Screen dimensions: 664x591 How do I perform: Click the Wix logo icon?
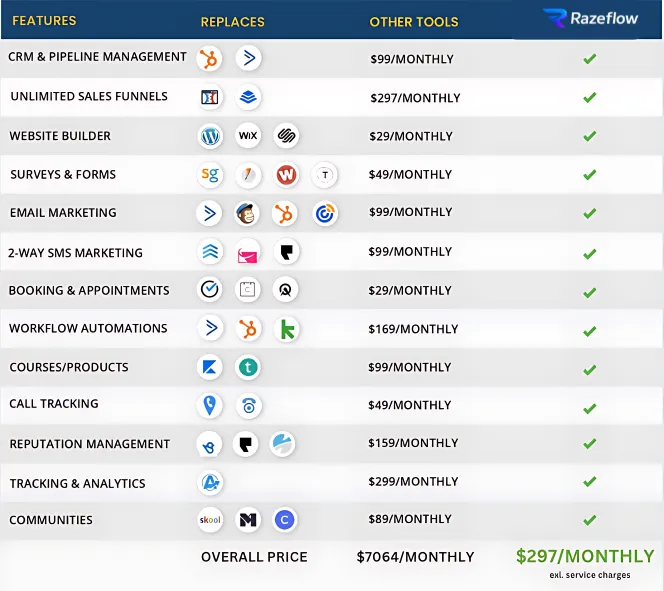pyautogui.click(x=248, y=136)
